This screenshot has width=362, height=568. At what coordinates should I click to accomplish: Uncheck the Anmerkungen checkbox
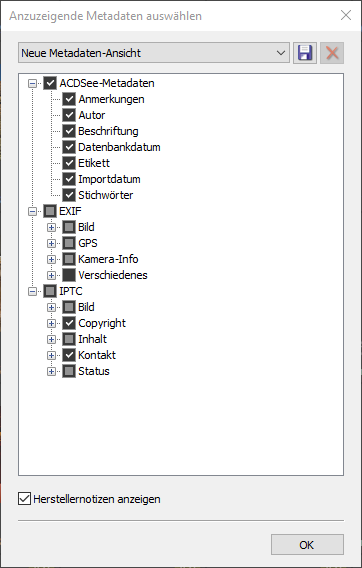tap(69, 99)
